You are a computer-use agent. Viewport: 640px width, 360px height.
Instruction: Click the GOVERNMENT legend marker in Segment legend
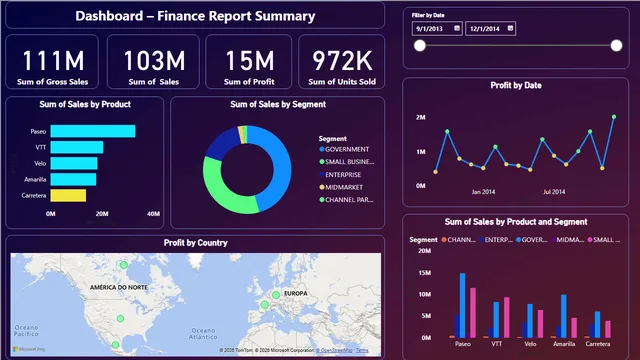[322, 149]
